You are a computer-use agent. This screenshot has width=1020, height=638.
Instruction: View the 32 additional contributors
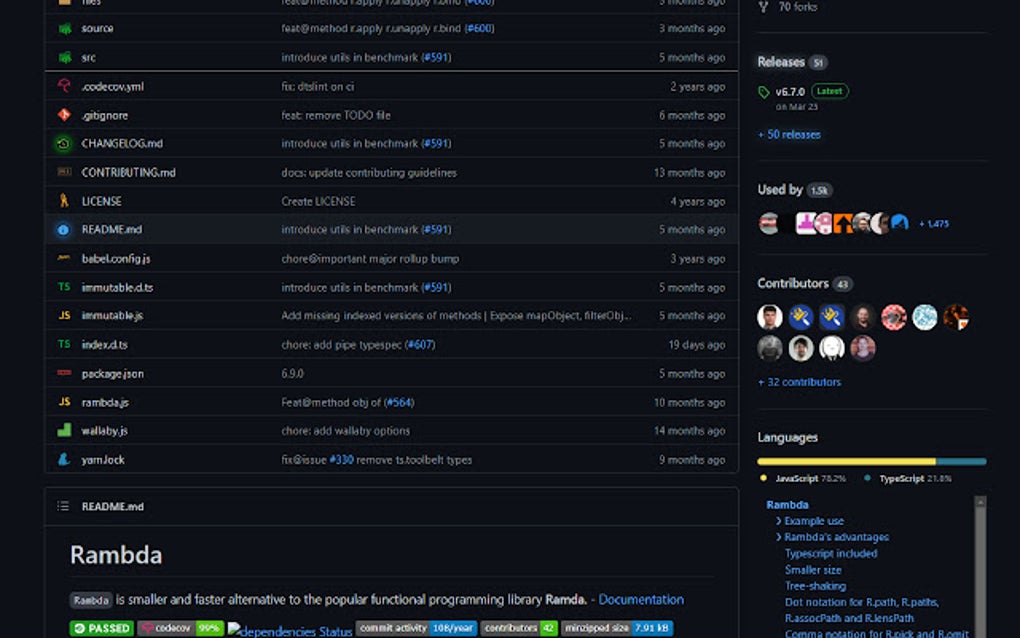point(801,382)
